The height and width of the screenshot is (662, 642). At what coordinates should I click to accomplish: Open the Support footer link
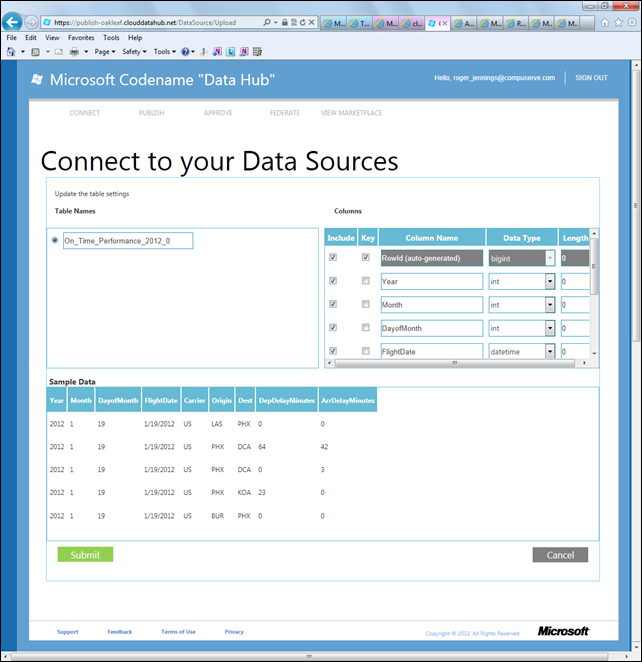(68, 632)
